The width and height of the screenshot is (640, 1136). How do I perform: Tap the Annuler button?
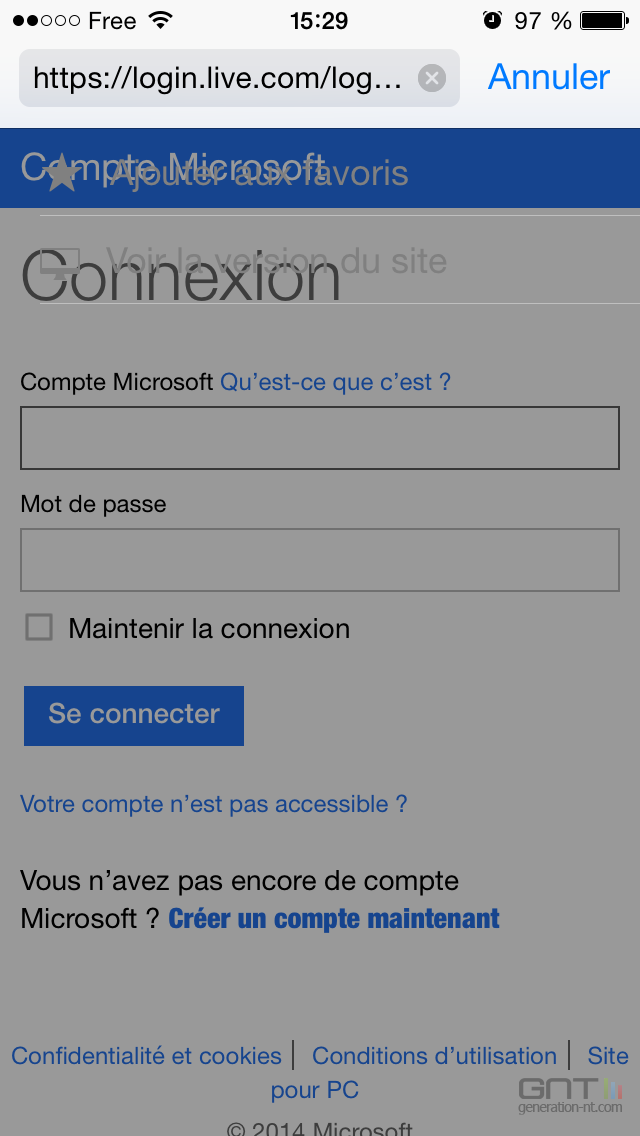[549, 77]
